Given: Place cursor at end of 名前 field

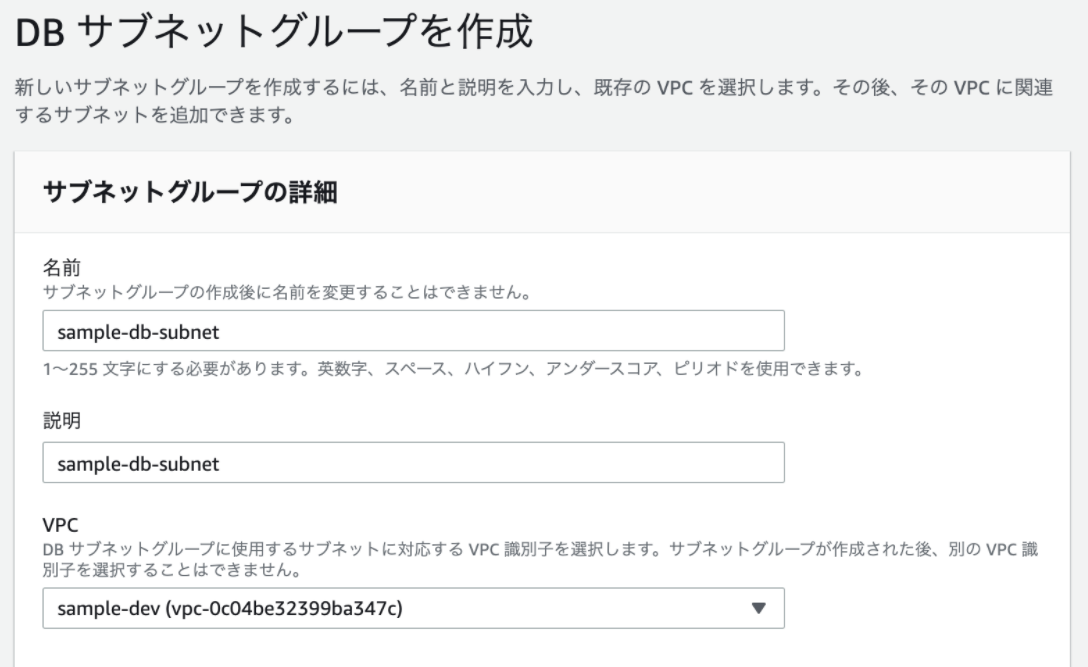Looking at the screenshot, I should pos(600,331).
